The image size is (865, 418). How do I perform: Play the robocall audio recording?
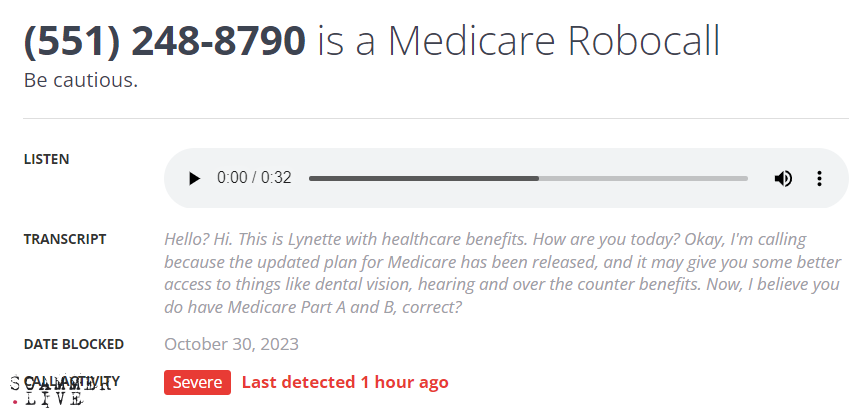pyautogui.click(x=194, y=178)
